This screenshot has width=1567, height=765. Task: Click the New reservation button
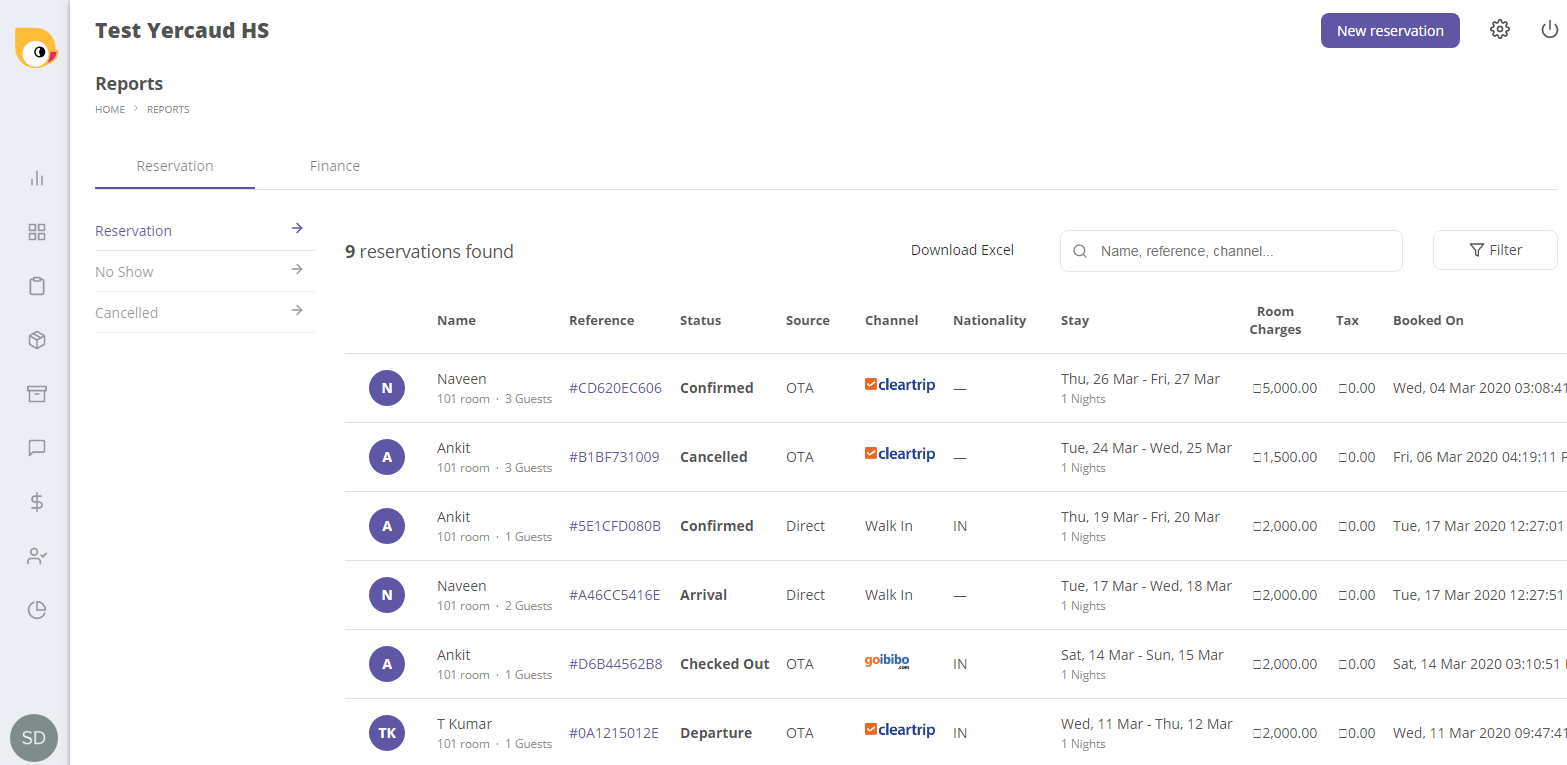pyautogui.click(x=1390, y=31)
